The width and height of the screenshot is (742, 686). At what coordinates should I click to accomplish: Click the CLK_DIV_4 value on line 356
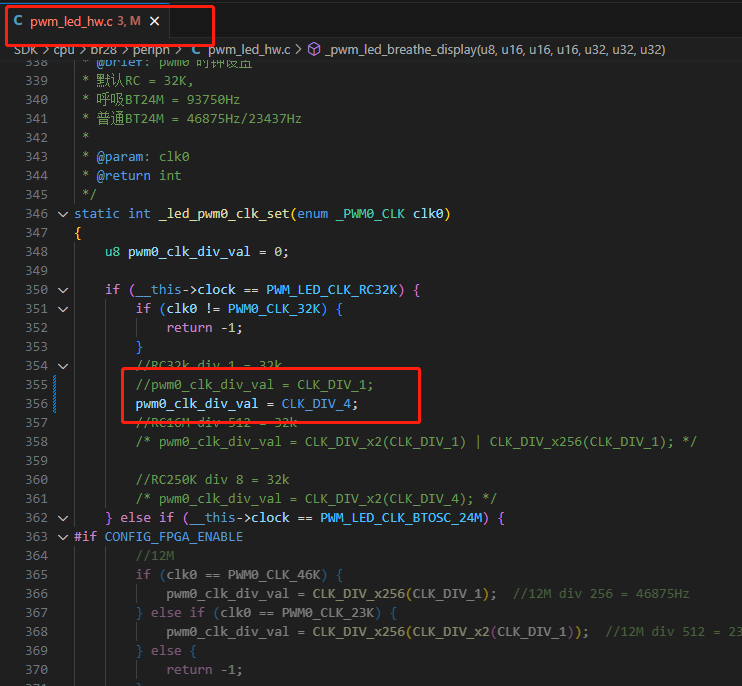coord(317,404)
